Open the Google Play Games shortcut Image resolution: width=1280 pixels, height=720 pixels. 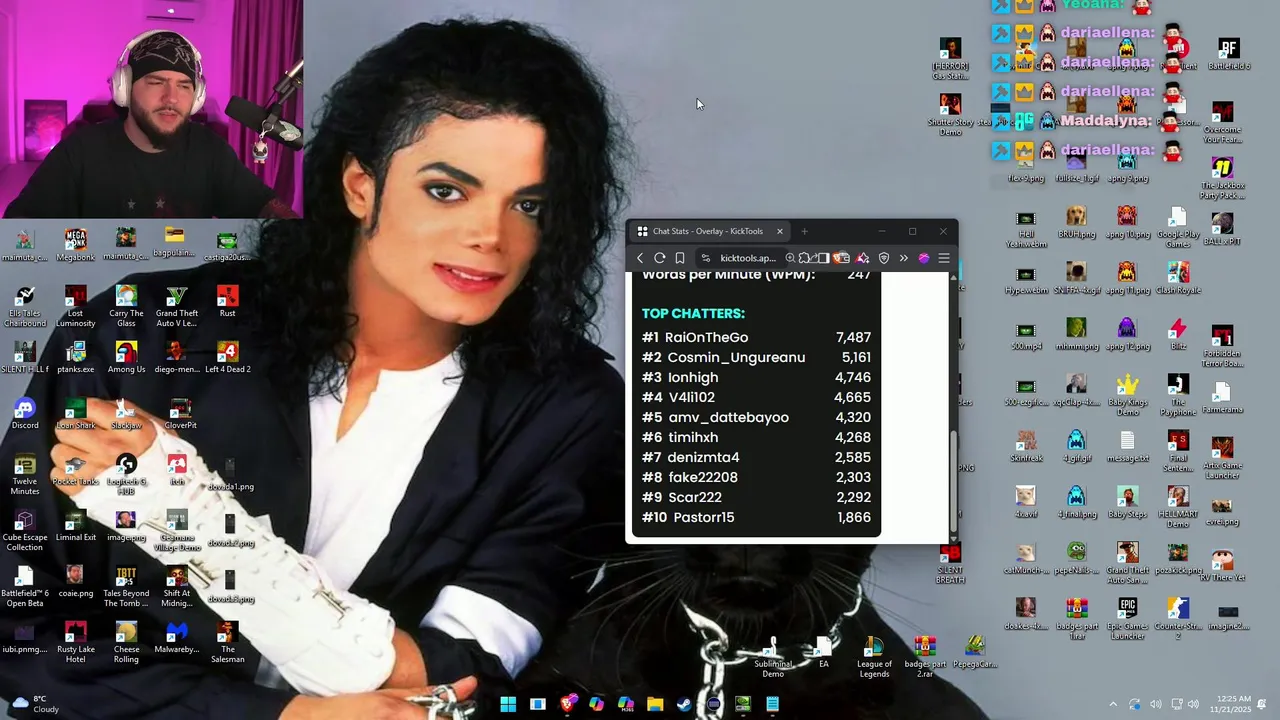[x=1178, y=227]
